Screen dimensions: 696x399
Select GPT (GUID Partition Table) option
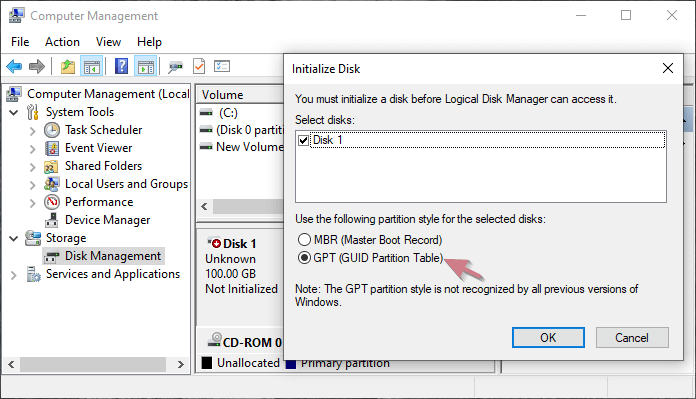pyautogui.click(x=304, y=258)
